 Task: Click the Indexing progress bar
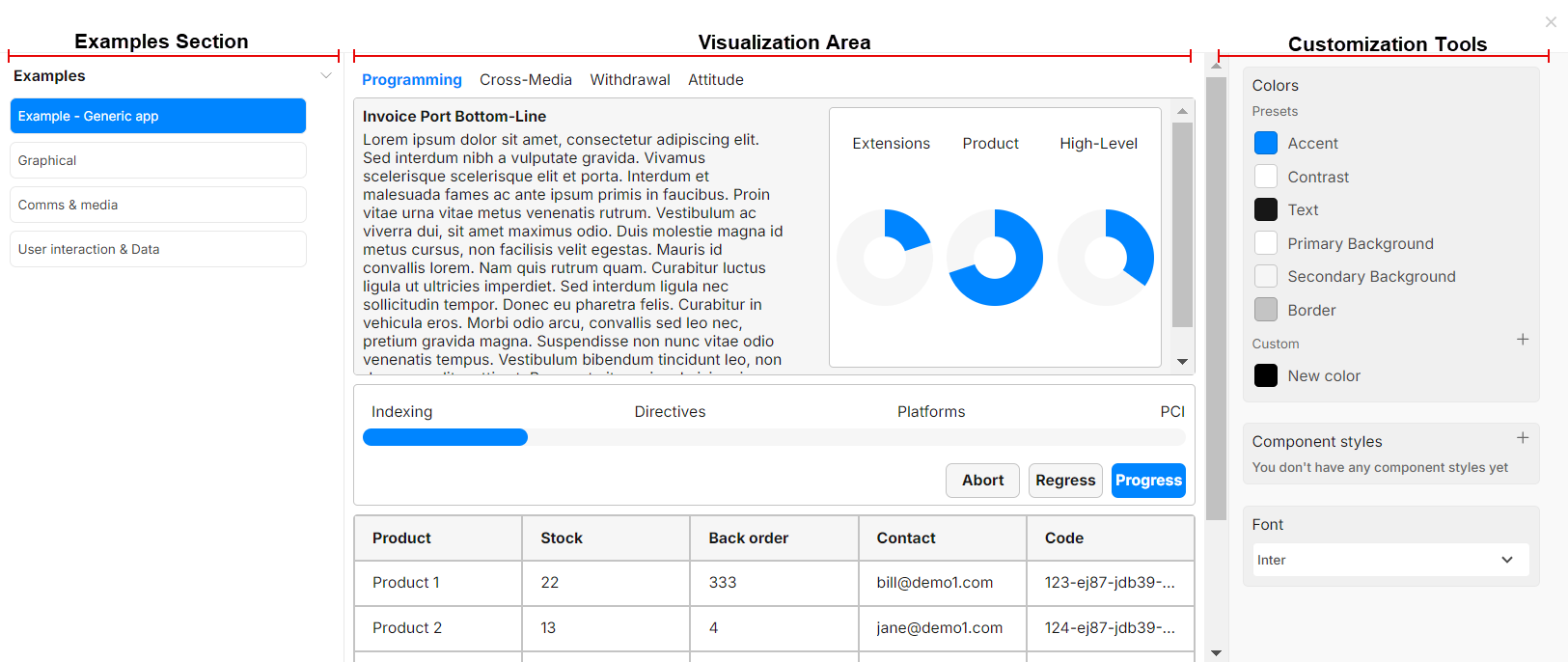click(x=774, y=437)
